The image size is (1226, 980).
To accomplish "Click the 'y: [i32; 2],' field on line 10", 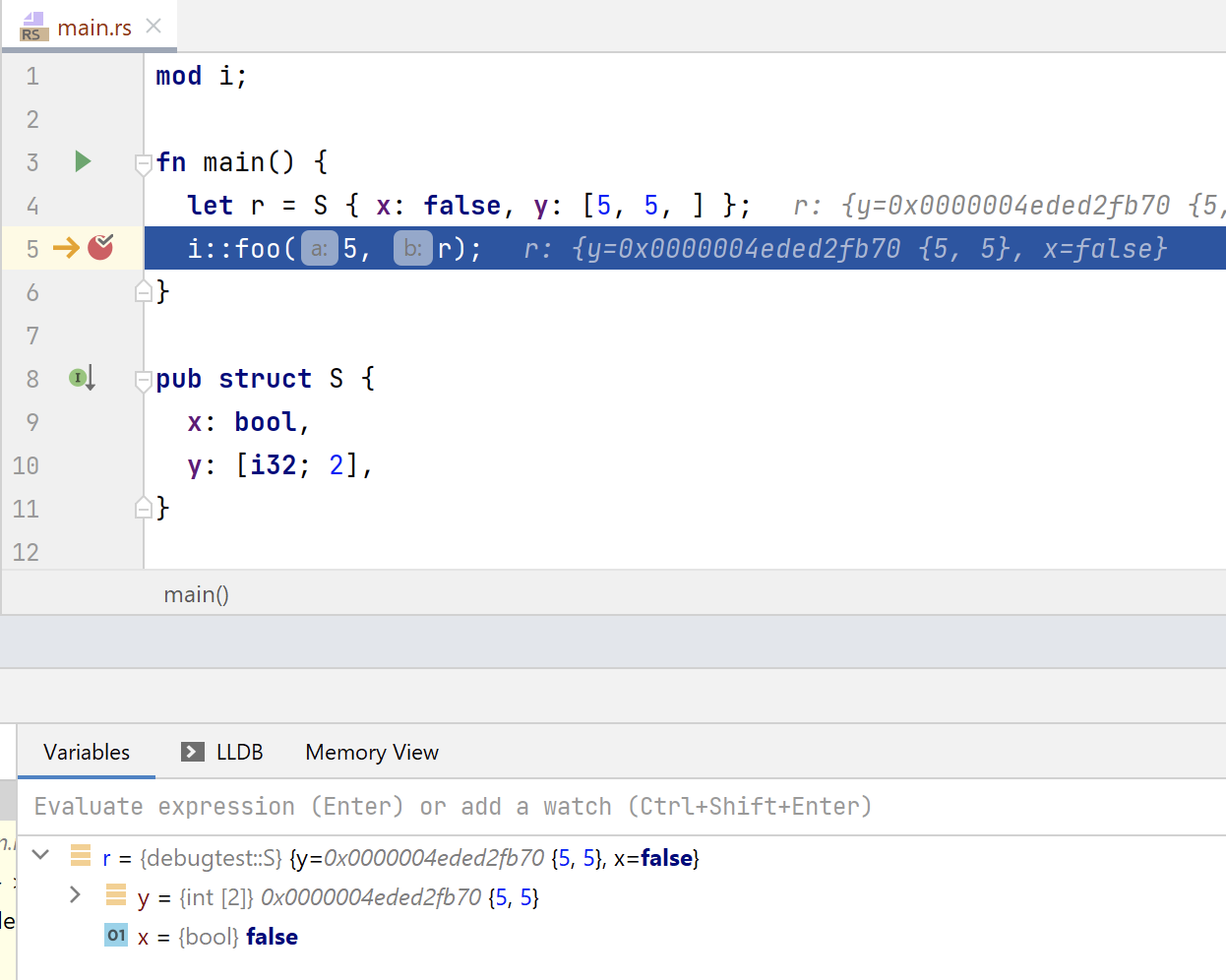I will point(280,465).
